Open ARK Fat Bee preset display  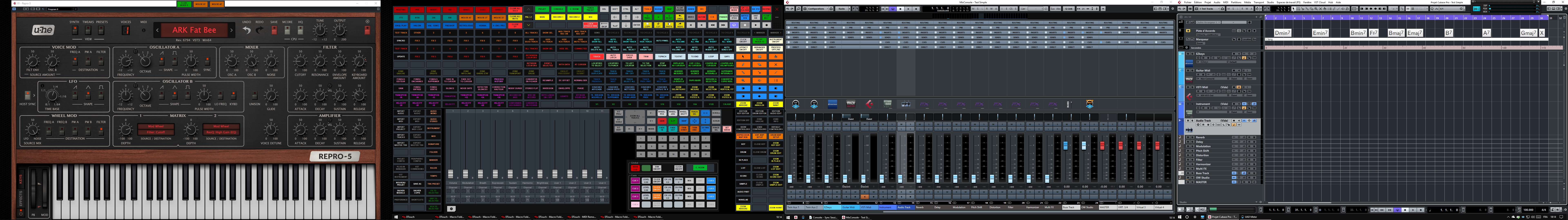194,30
